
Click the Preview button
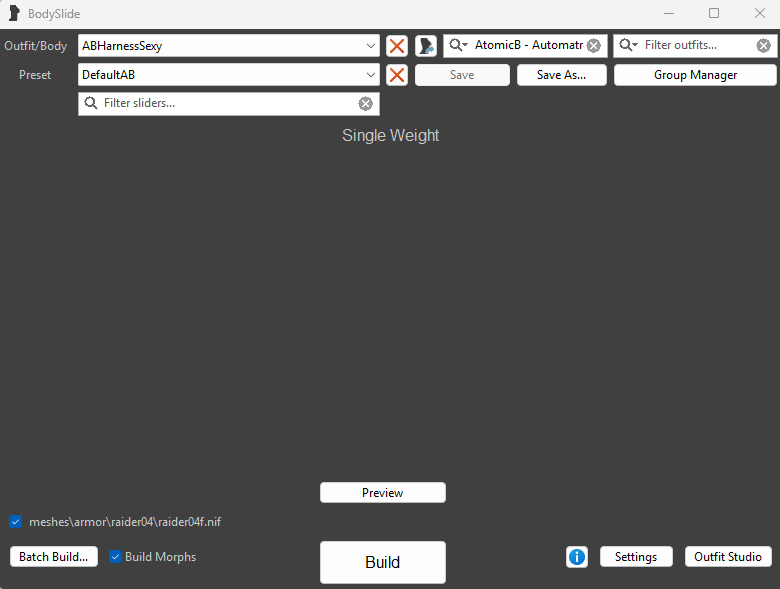pos(383,492)
